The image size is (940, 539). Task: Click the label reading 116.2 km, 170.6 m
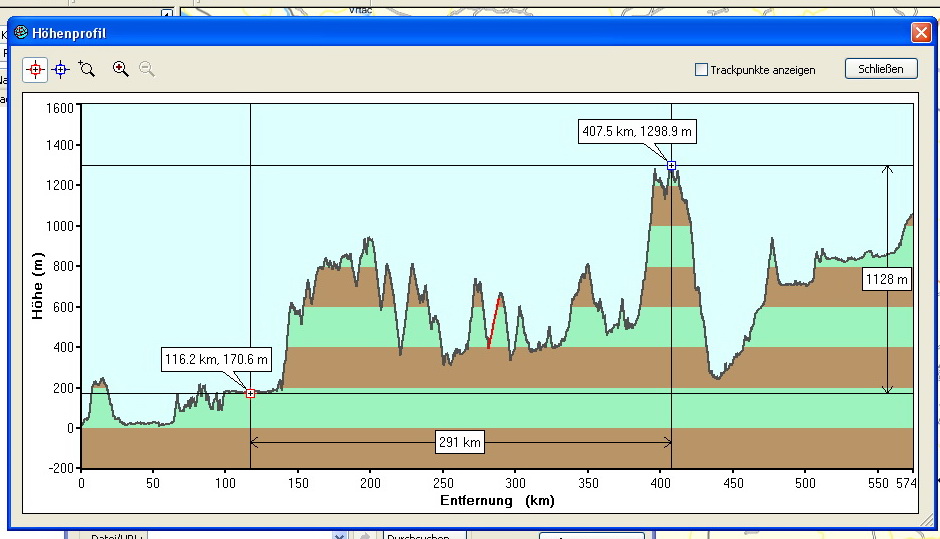(x=217, y=359)
